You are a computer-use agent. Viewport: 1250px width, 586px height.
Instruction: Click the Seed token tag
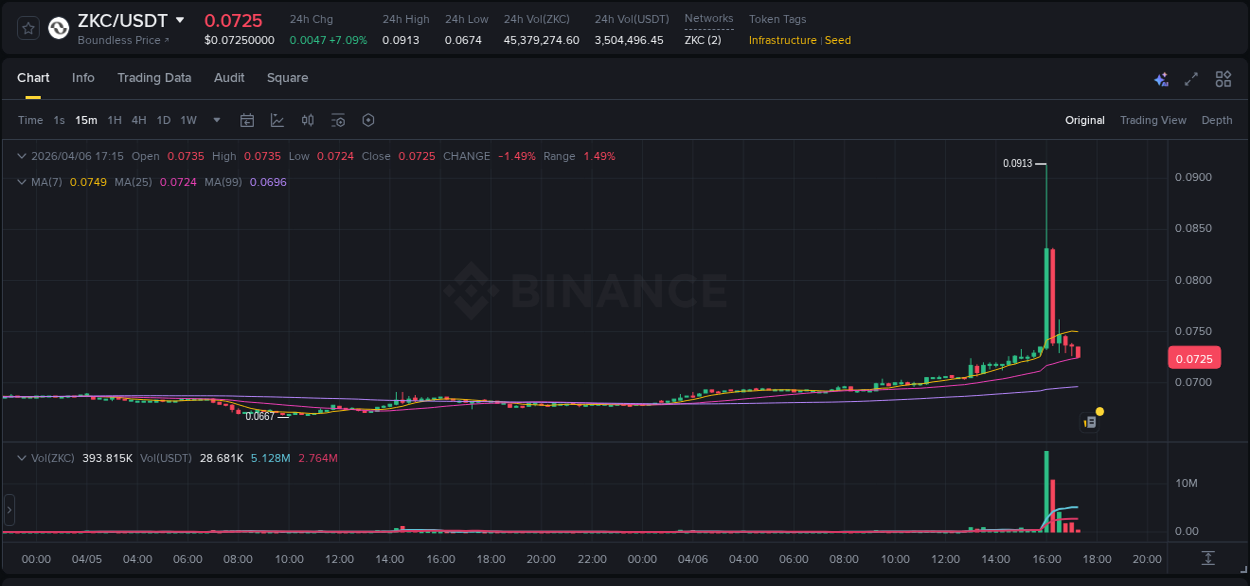[838, 40]
